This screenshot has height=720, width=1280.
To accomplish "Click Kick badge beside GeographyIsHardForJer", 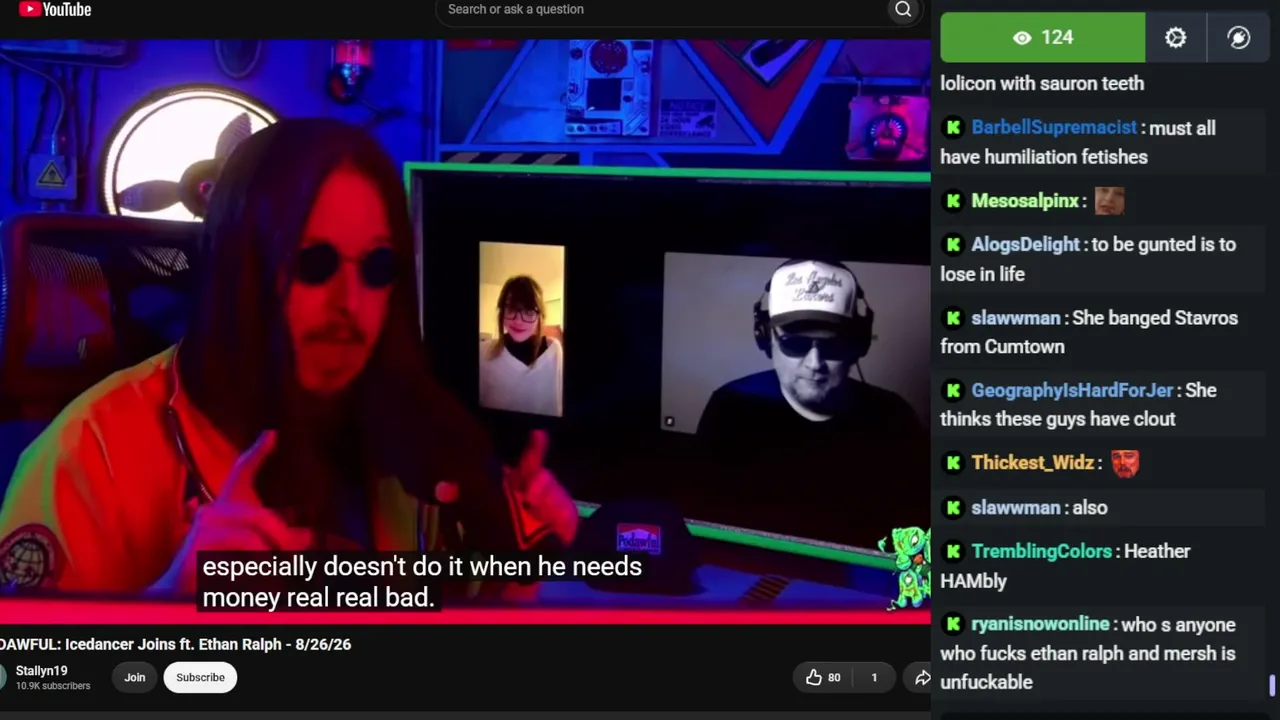I will 953,390.
